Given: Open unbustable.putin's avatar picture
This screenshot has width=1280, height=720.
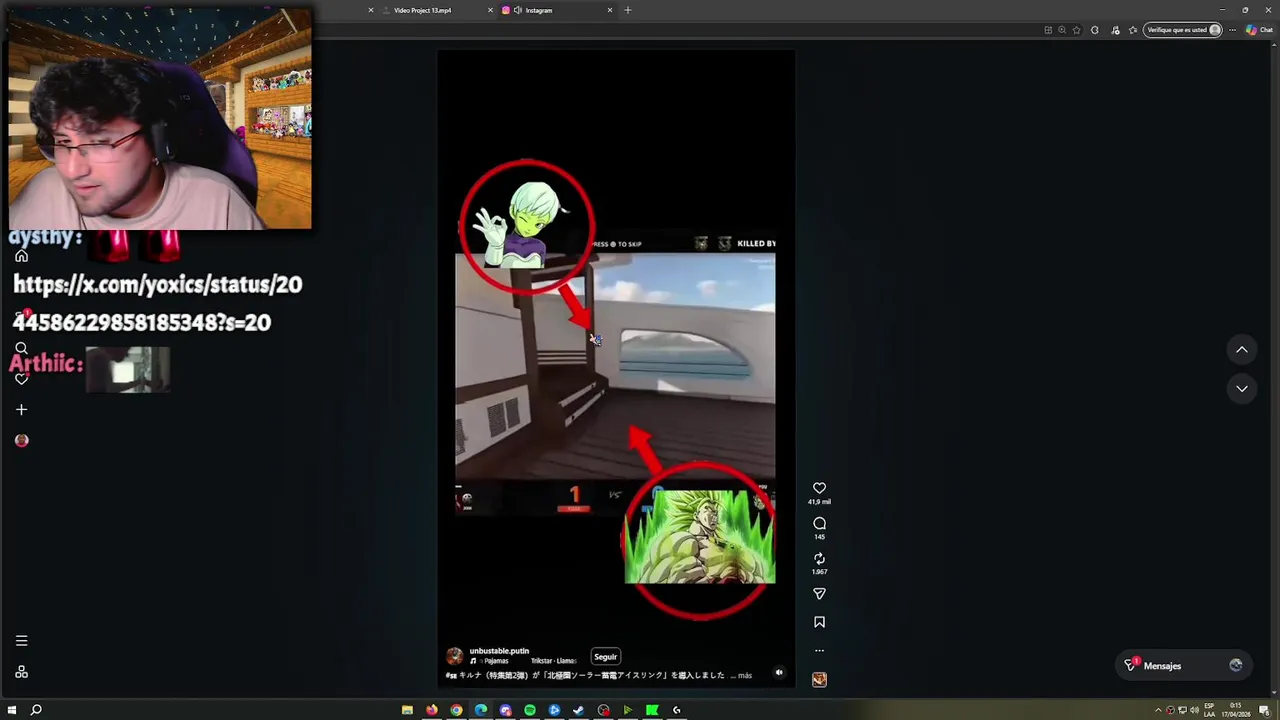Looking at the screenshot, I should [x=455, y=656].
